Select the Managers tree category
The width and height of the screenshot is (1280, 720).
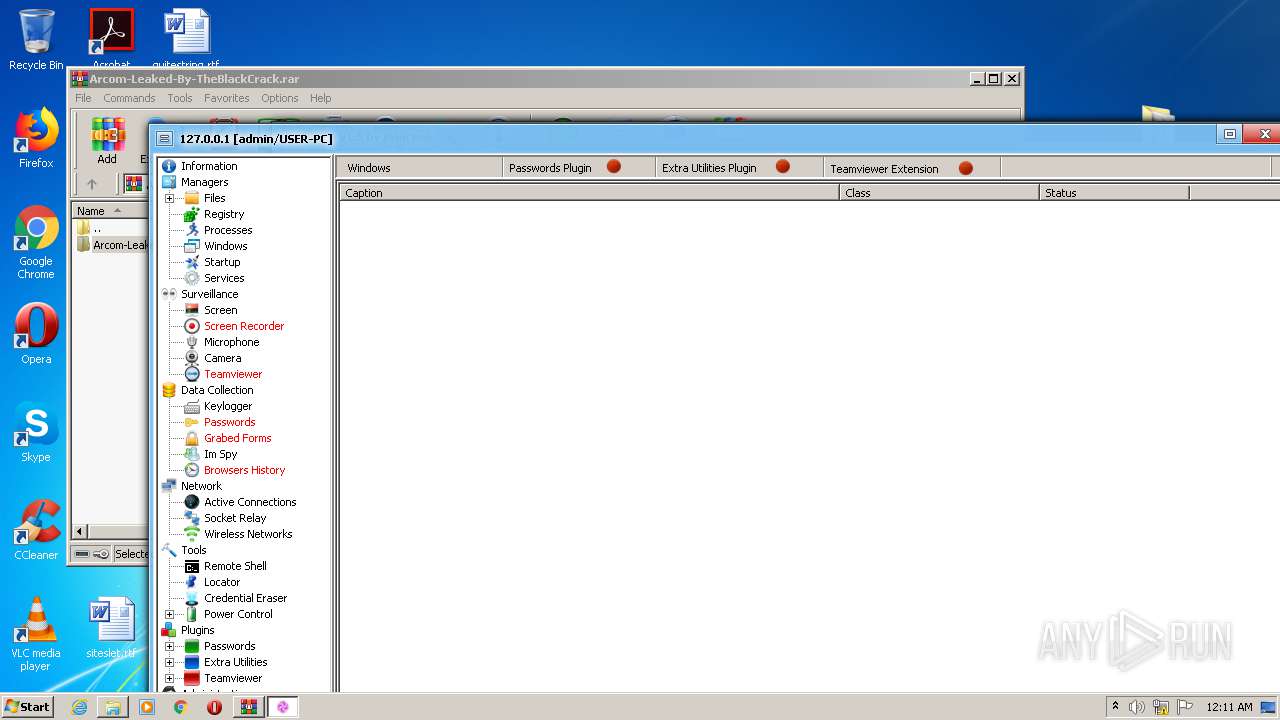pyautogui.click(x=204, y=182)
